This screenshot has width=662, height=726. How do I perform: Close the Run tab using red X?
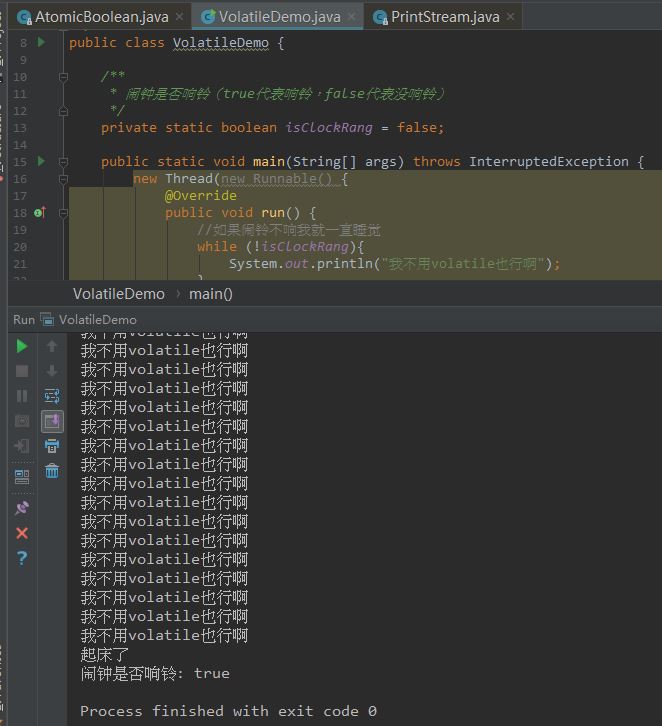(22, 533)
